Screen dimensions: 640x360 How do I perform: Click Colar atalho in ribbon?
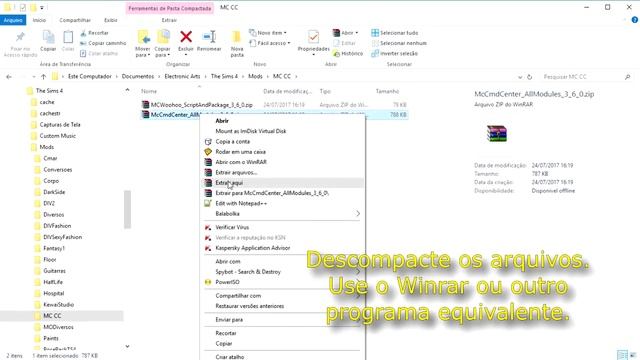coord(99,53)
